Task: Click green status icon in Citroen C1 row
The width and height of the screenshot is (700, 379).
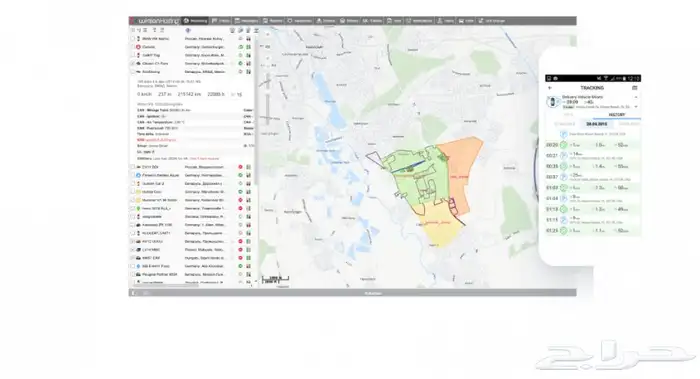Action: [x=240, y=63]
